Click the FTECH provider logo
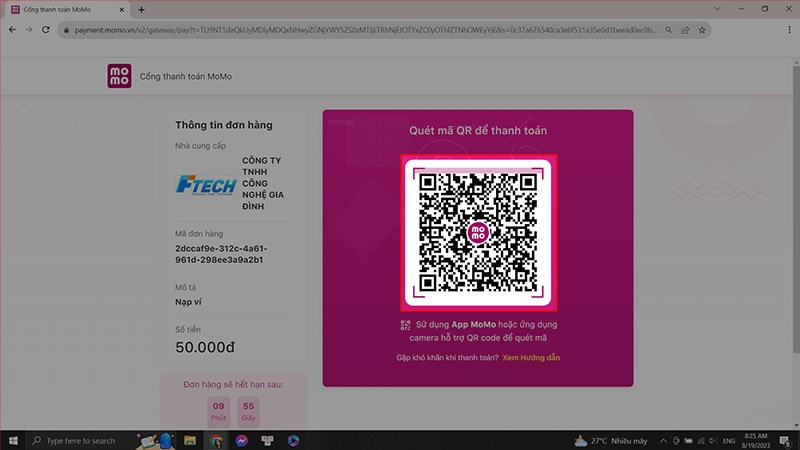This screenshot has width=800, height=450. (206, 185)
